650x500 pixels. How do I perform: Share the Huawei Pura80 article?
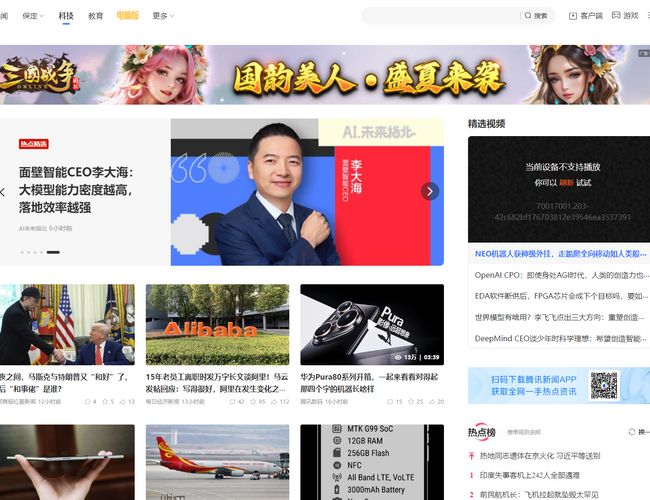[432, 402]
